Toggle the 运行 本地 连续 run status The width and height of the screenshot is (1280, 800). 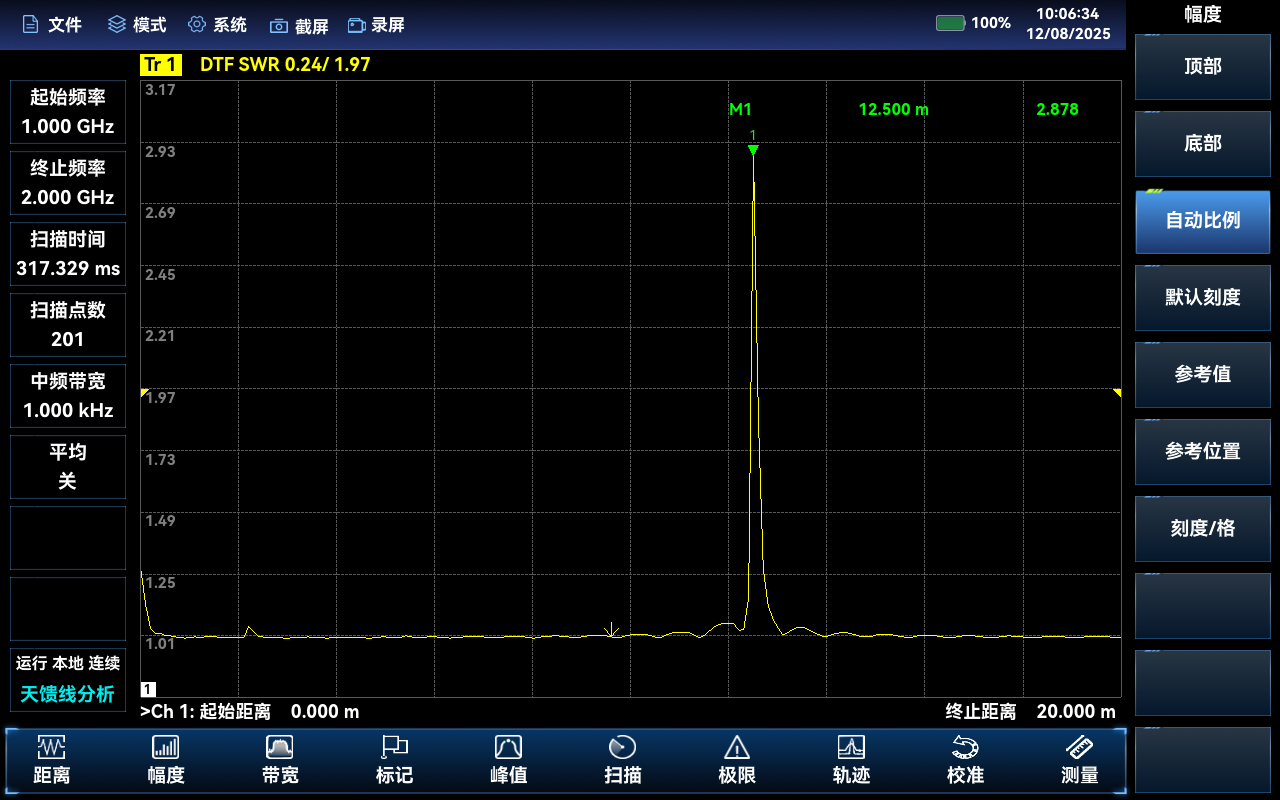point(68,663)
